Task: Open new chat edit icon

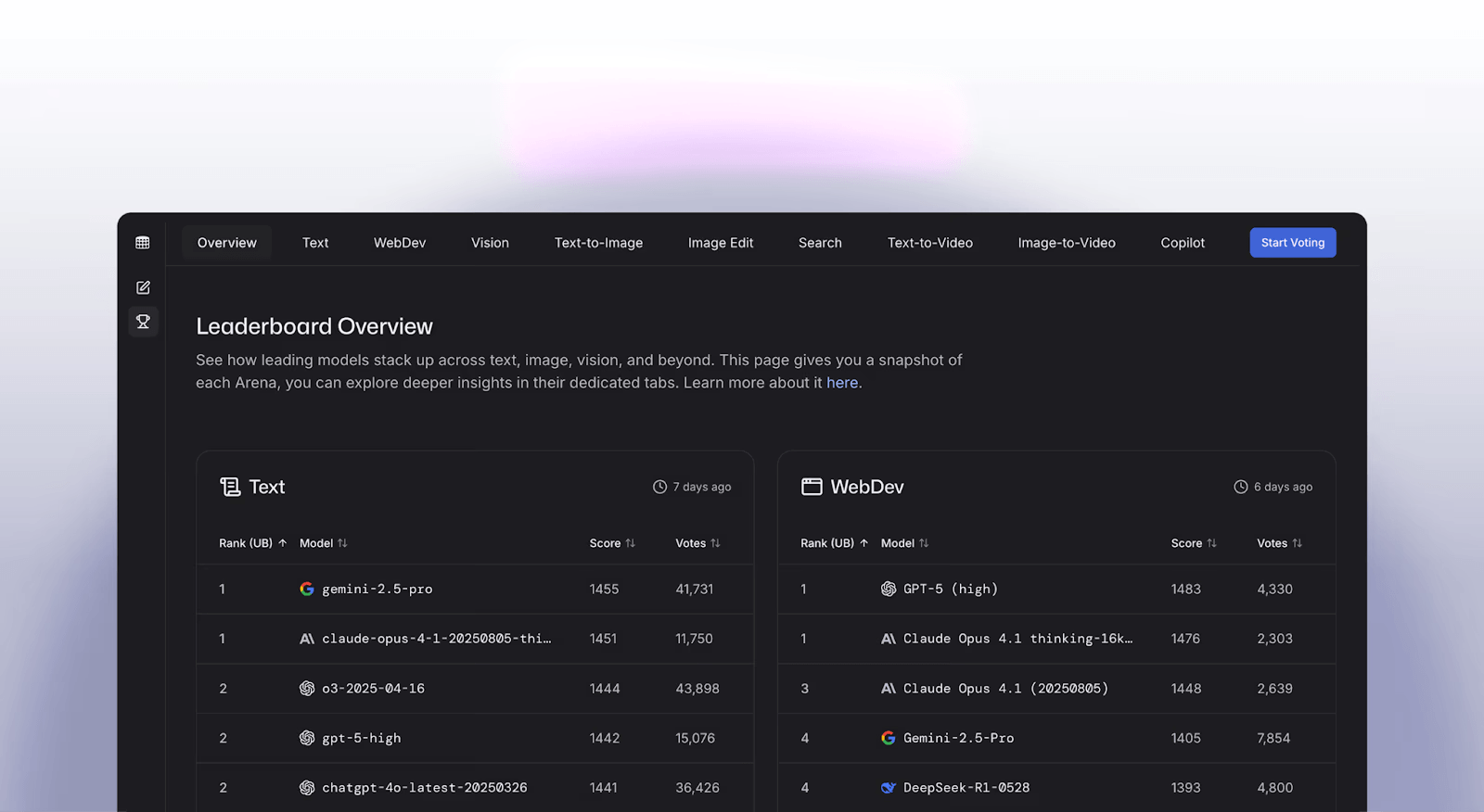Action: (x=143, y=287)
